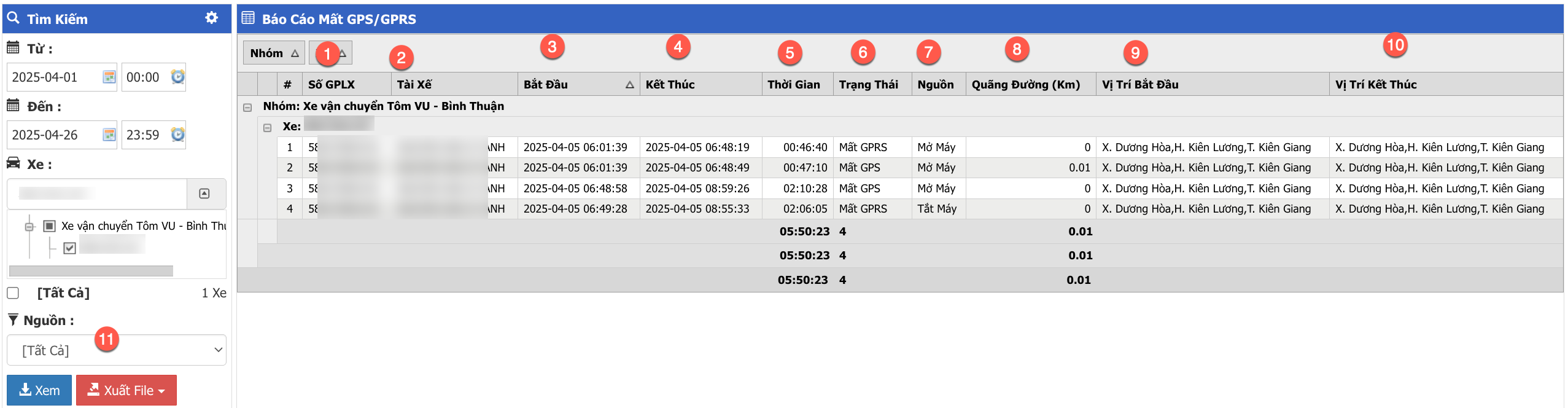The width and height of the screenshot is (1568, 408).
Task: Sort by Trạng Thái column header
Action: pos(872,84)
